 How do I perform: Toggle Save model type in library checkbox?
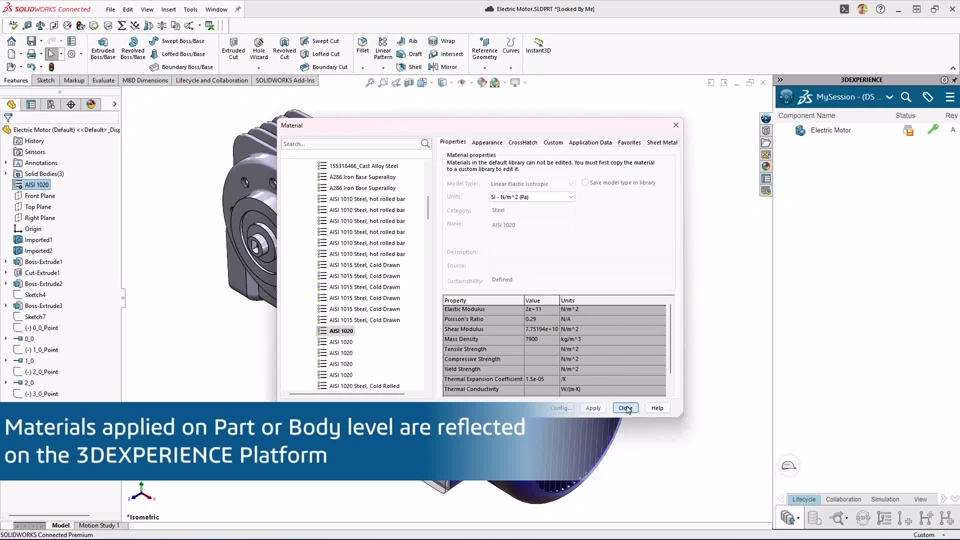click(x=585, y=182)
